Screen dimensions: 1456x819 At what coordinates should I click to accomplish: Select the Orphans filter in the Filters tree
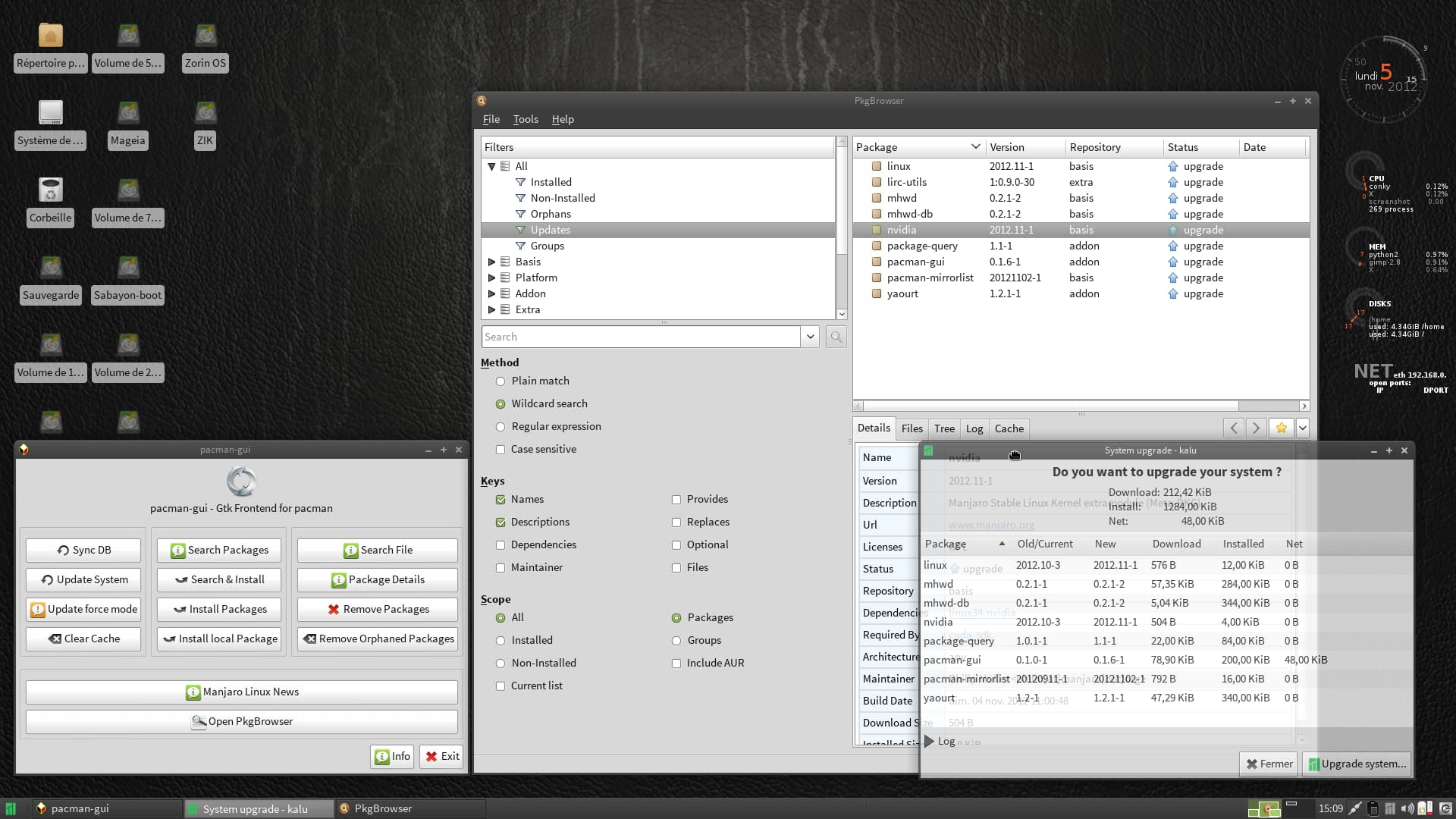(551, 214)
